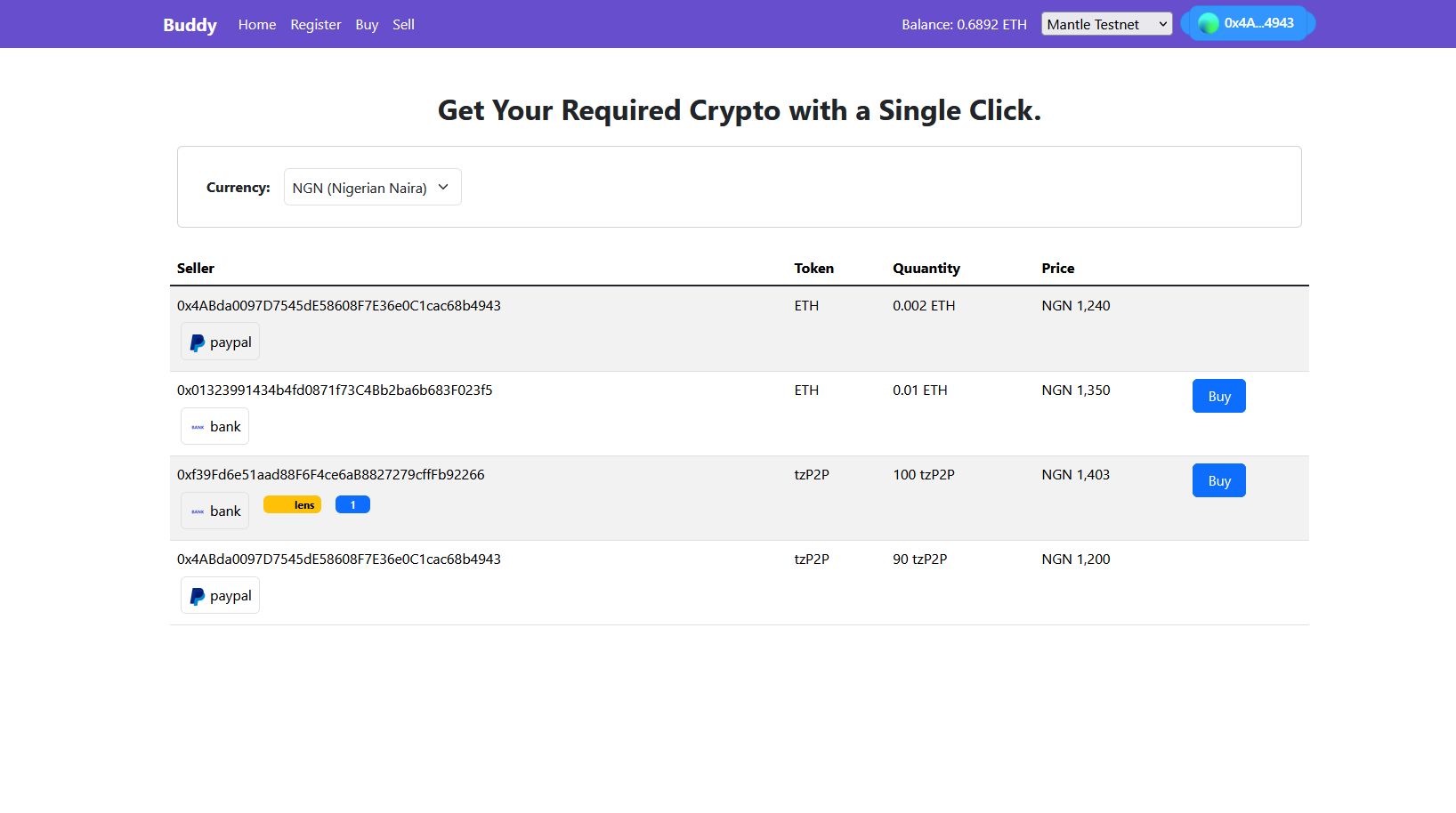This screenshot has height=813, width=1456.
Task: Click the 0x4A...4943 wallet address button
Action: point(1248,23)
